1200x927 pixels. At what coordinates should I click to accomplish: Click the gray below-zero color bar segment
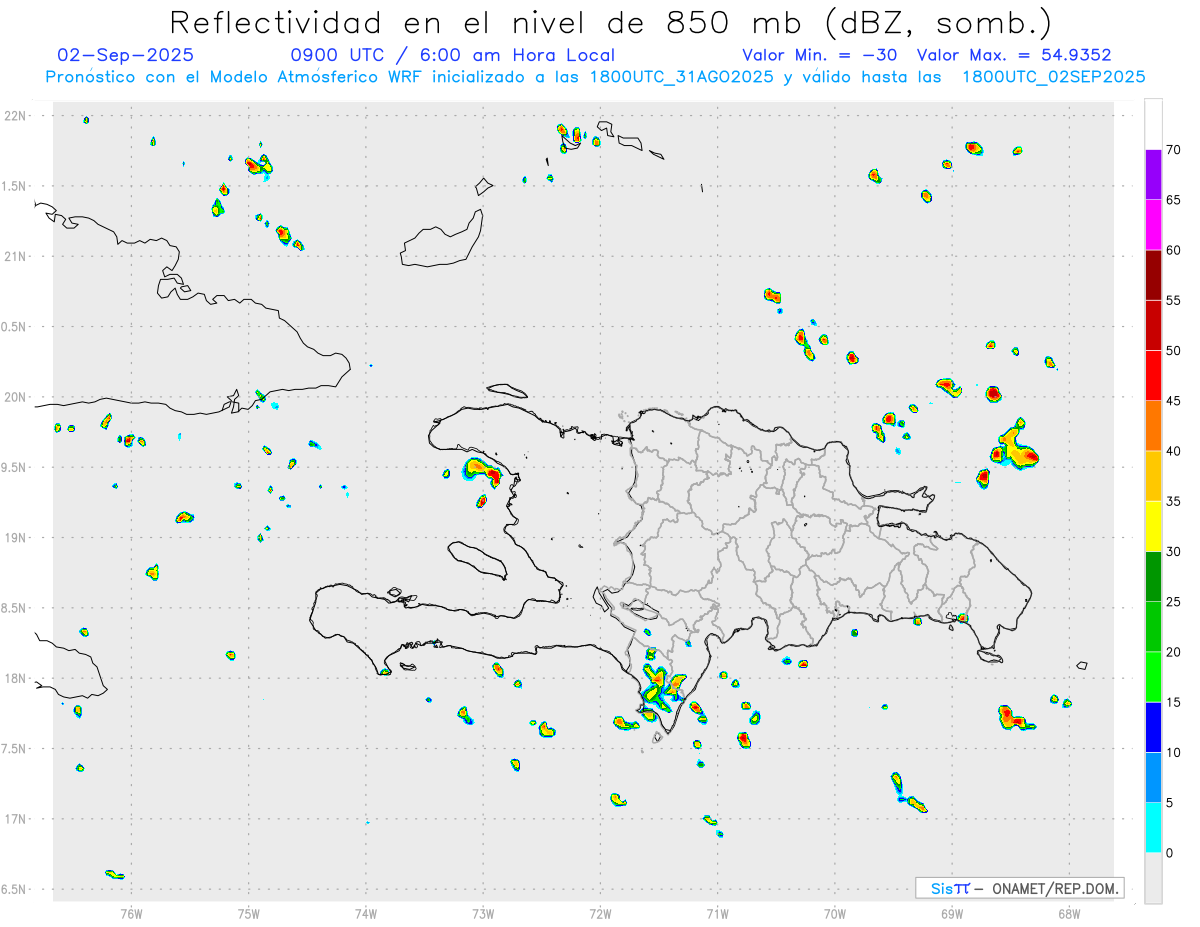[x=1153, y=878]
